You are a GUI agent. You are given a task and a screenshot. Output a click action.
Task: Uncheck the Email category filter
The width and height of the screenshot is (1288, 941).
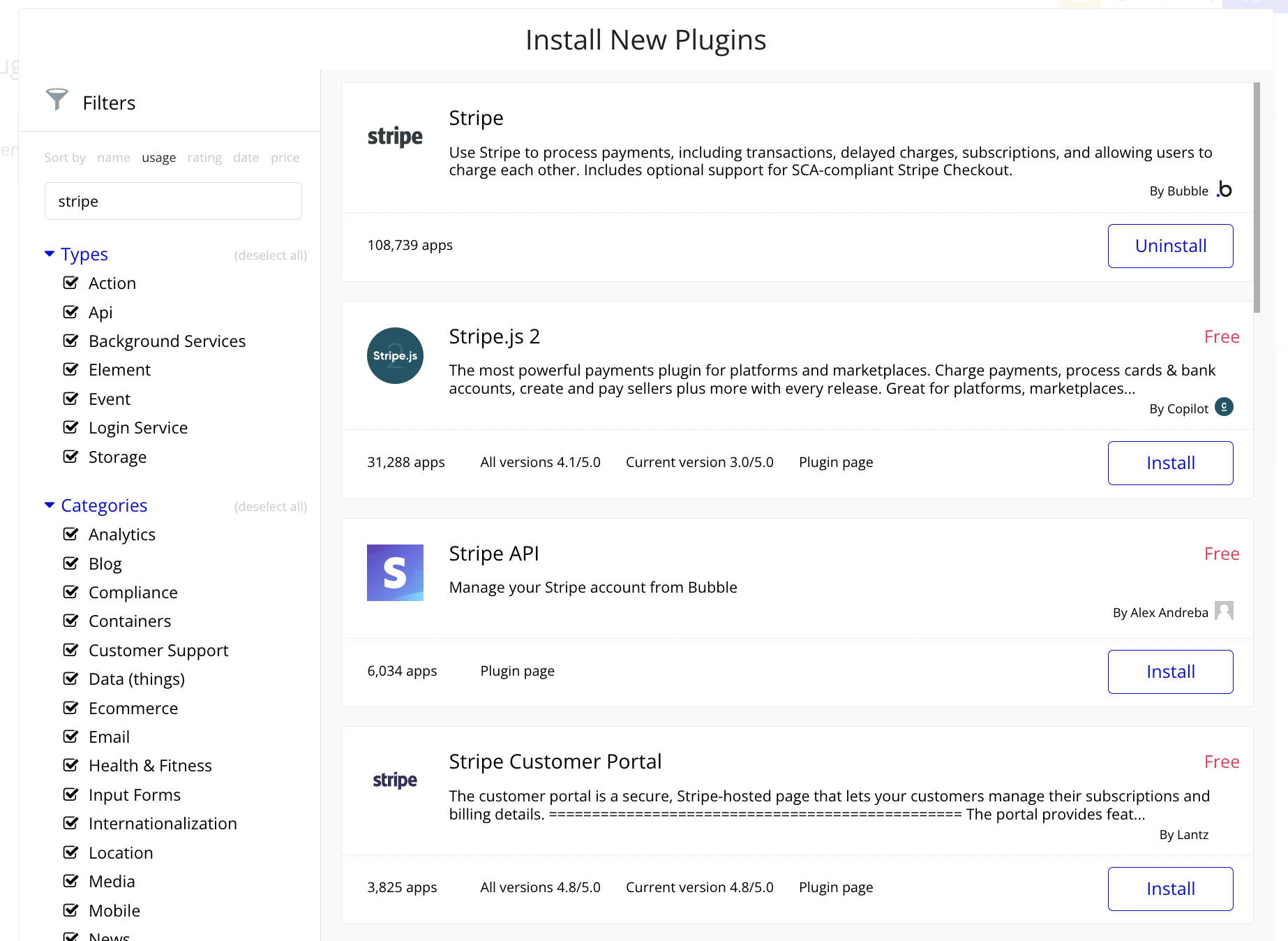[70, 736]
